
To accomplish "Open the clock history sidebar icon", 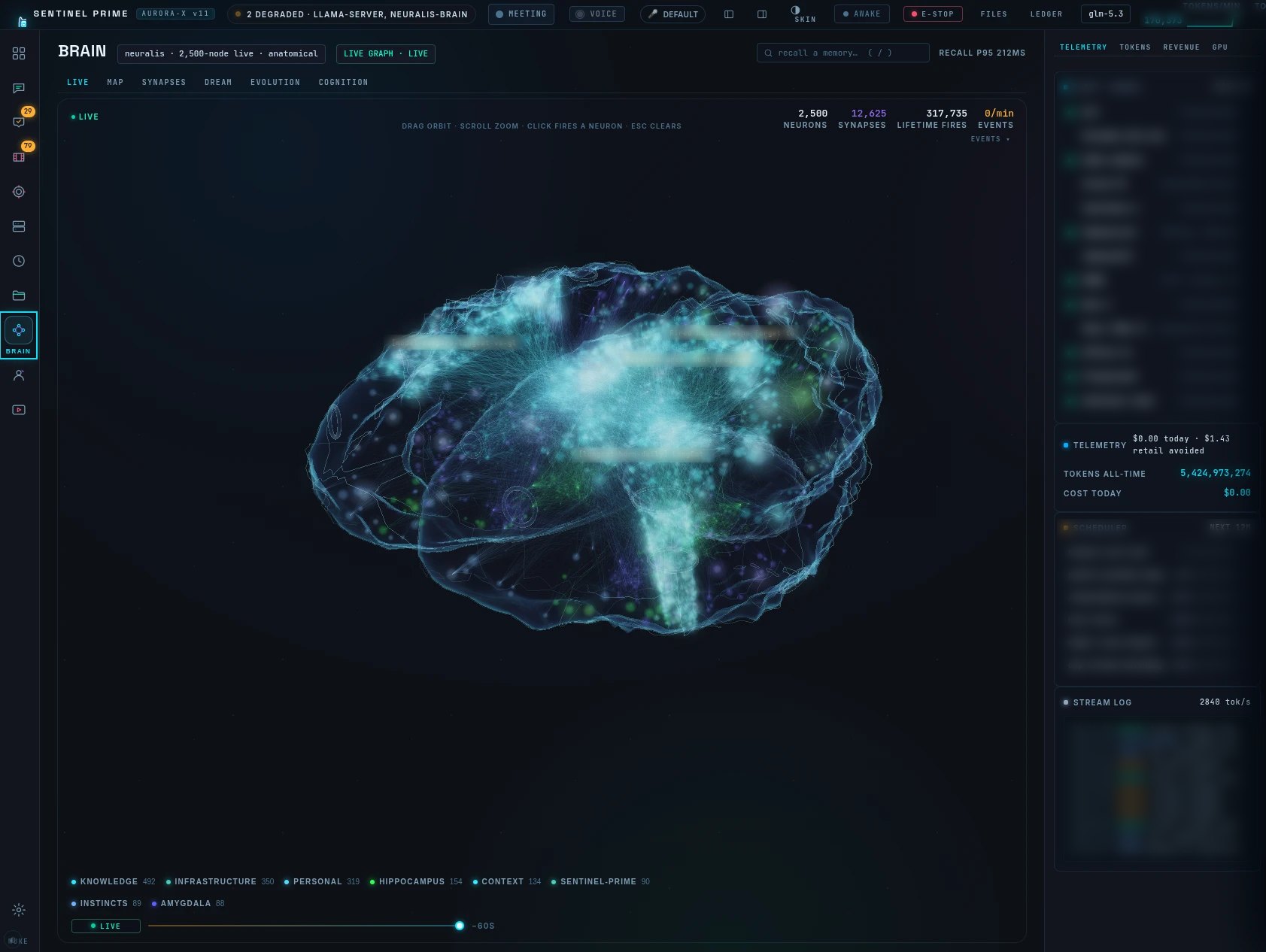I will (x=19, y=261).
